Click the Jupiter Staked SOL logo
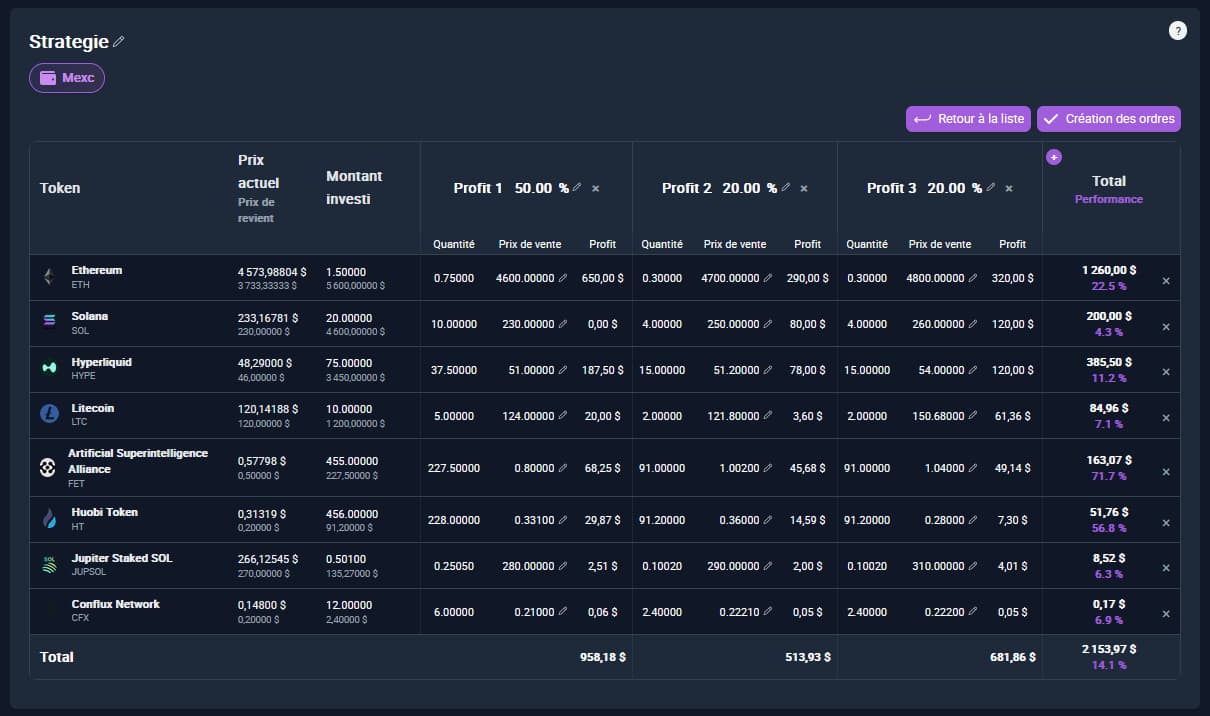The width and height of the screenshot is (1210, 716). tap(49, 564)
